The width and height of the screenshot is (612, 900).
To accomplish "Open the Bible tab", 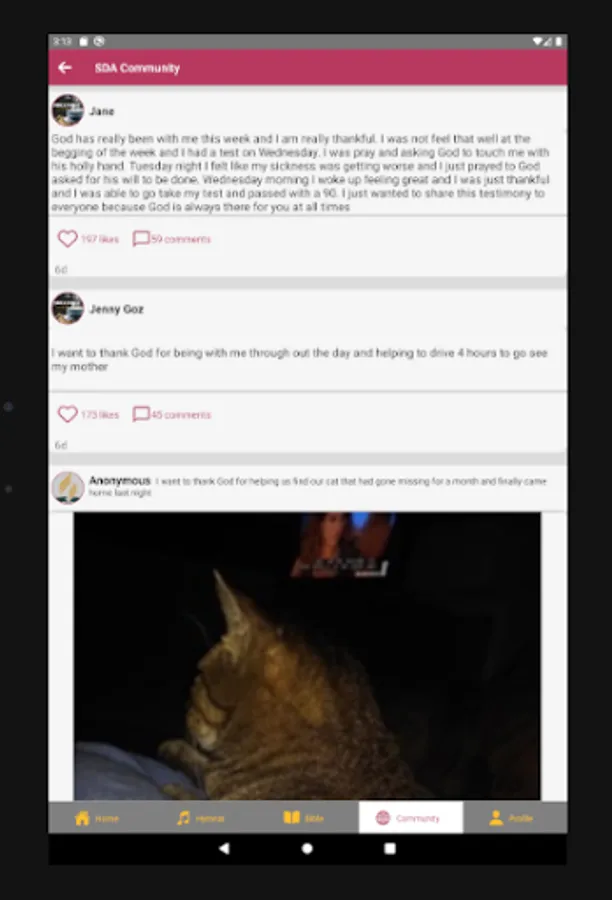I will pos(304,818).
